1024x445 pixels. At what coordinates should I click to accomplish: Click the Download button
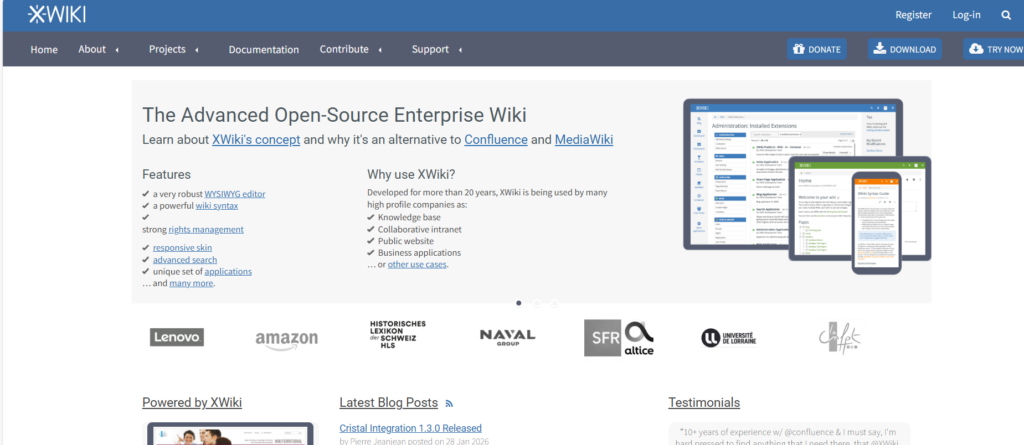(x=903, y=49)
